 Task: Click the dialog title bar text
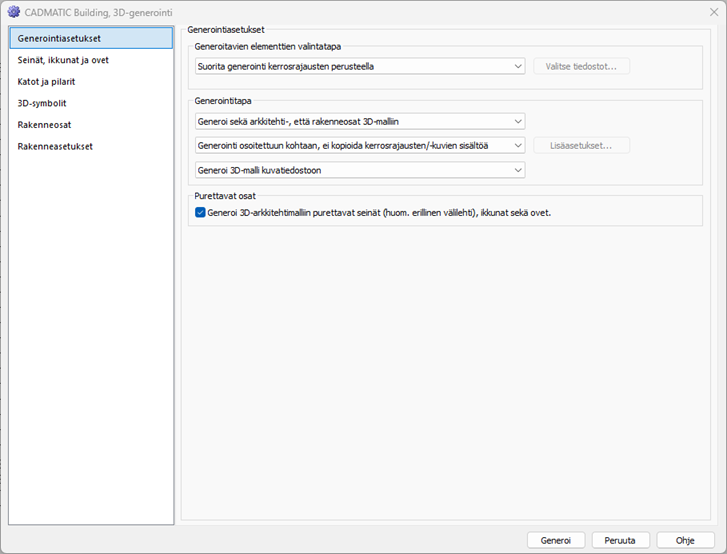pos(97,12)
